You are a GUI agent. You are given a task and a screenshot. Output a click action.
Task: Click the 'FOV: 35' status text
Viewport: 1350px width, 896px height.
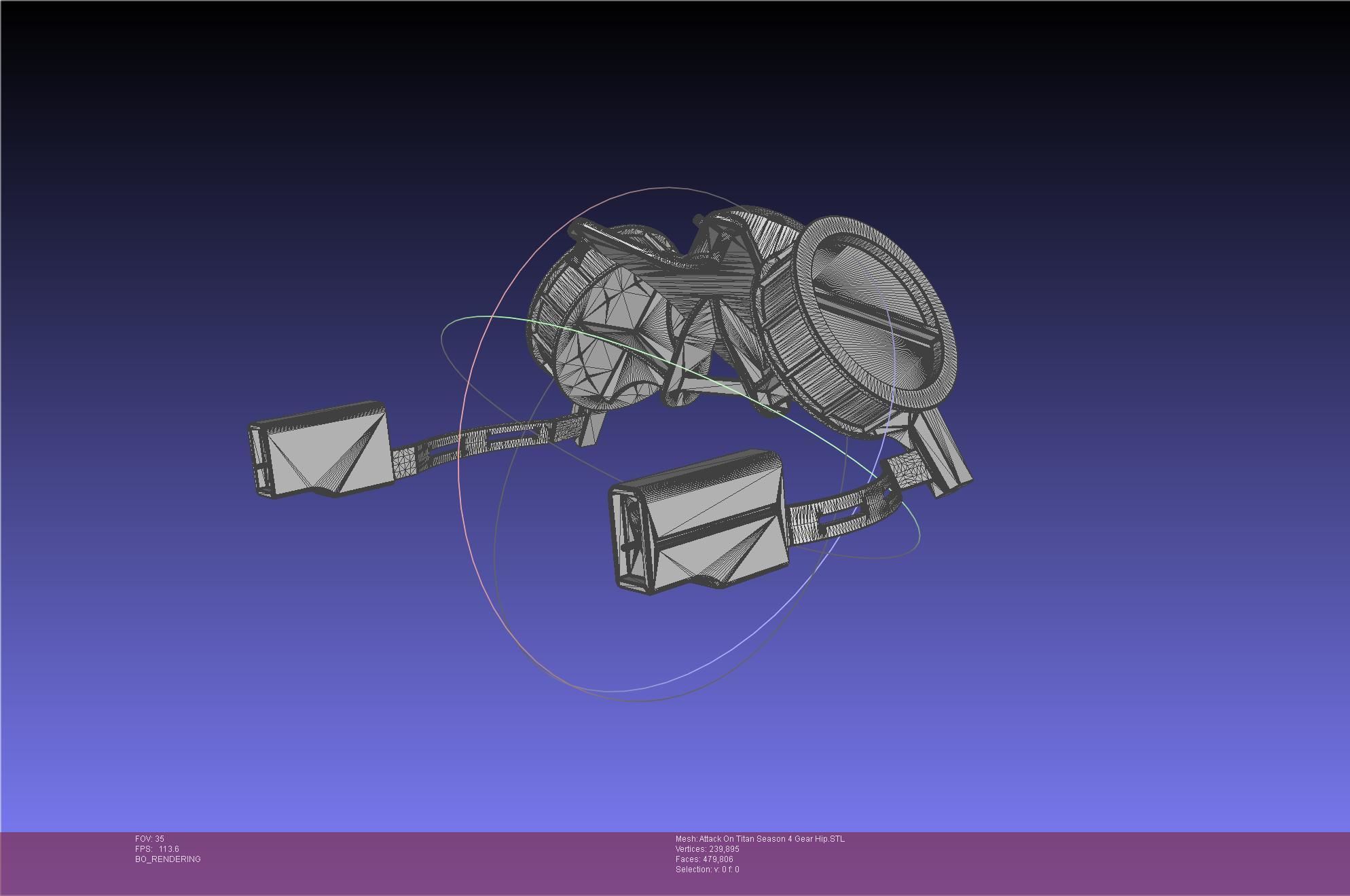coord(149,839)
